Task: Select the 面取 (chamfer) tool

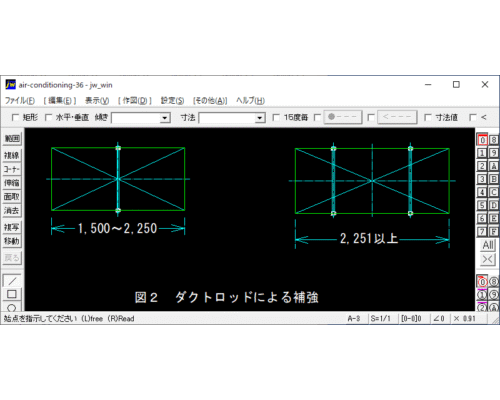Action: (x=12, y=197)
